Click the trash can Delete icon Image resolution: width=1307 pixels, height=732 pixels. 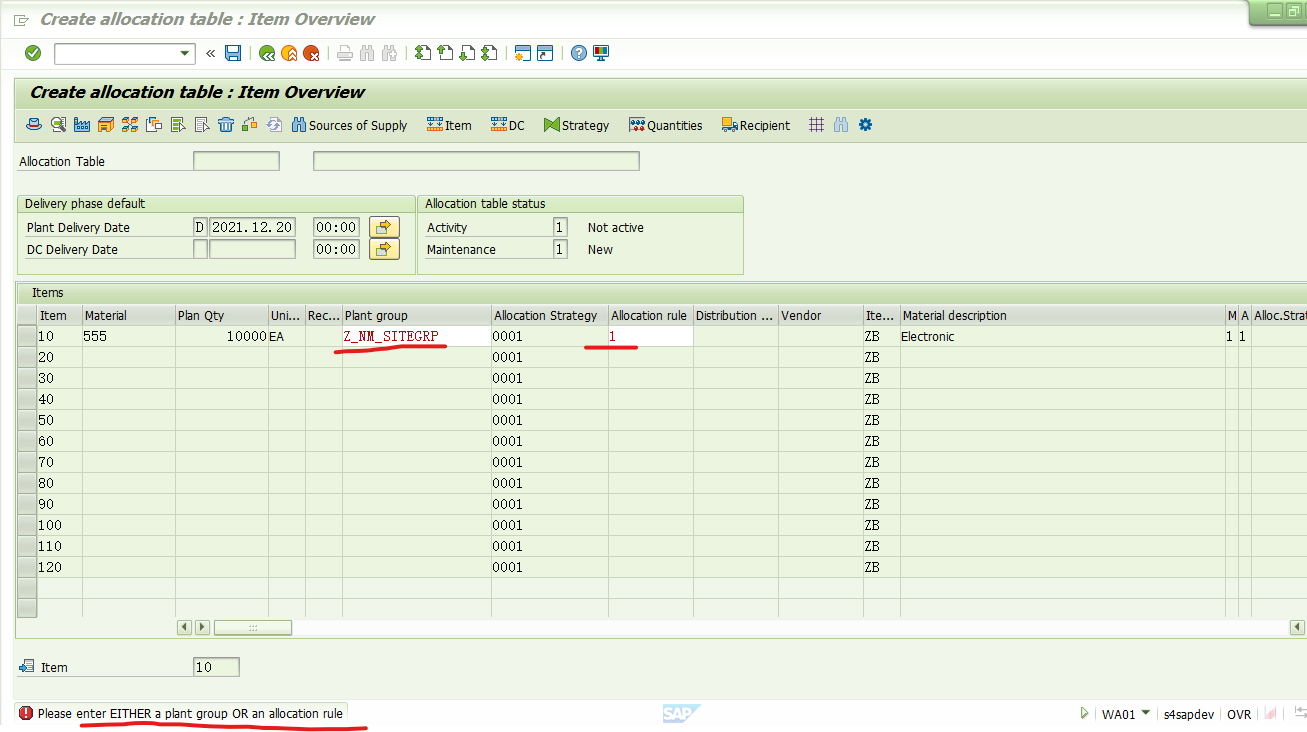226,125
